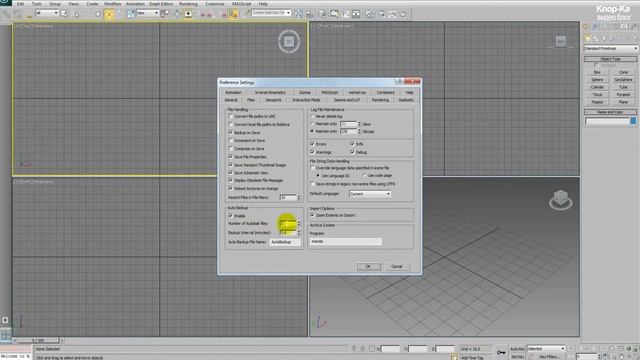Viewport: 640px width, 360px height.
Task: Select the Use code page option
Action: pyautogui.click(x=364, y=176)
